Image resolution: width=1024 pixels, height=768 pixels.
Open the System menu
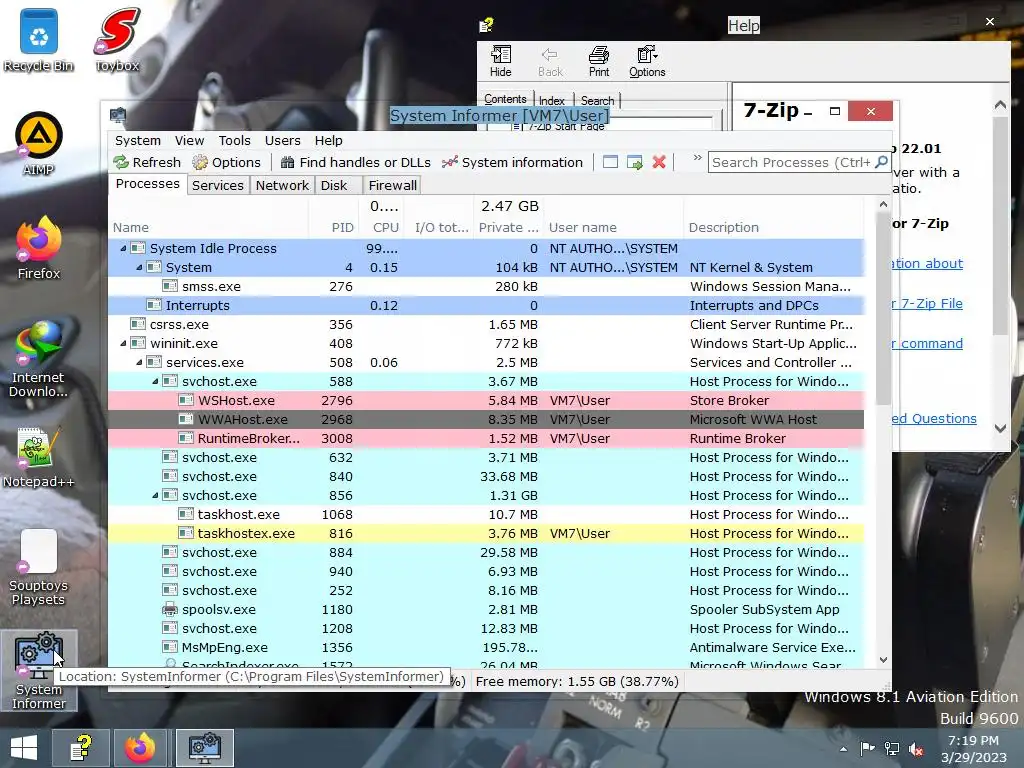pos(138,140)
